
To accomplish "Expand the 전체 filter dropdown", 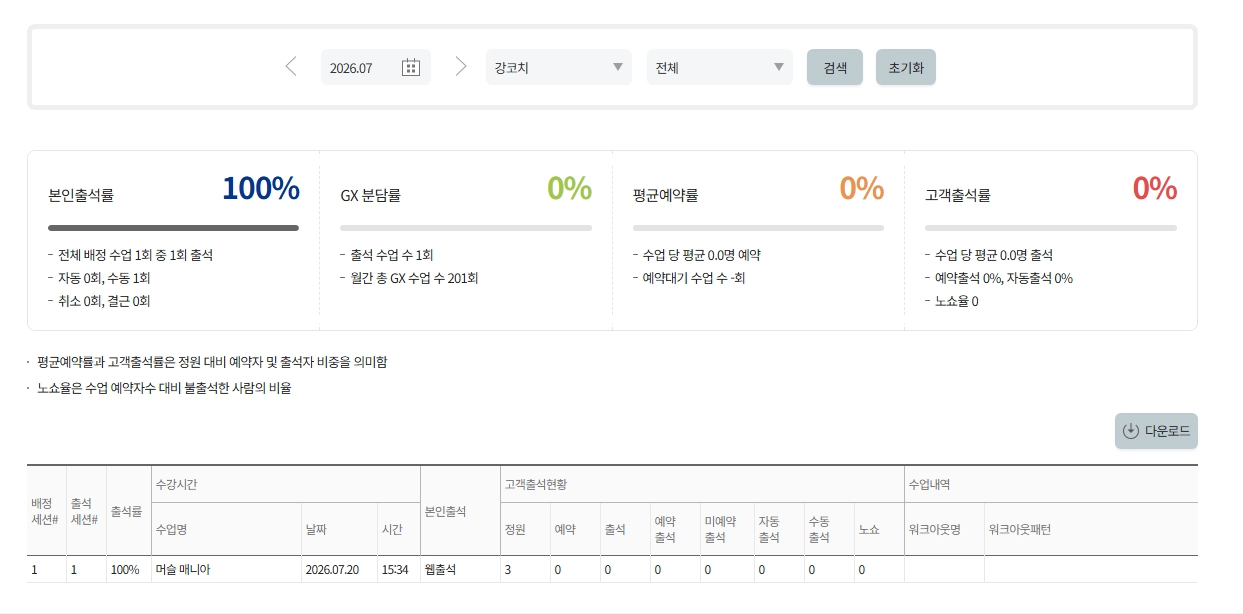I will click(x=720, y=67).
